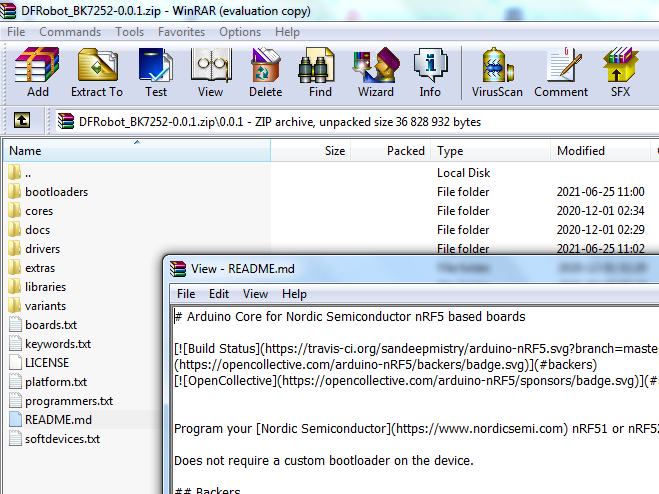Open the File menu in README.md viewer

[186, 294]
